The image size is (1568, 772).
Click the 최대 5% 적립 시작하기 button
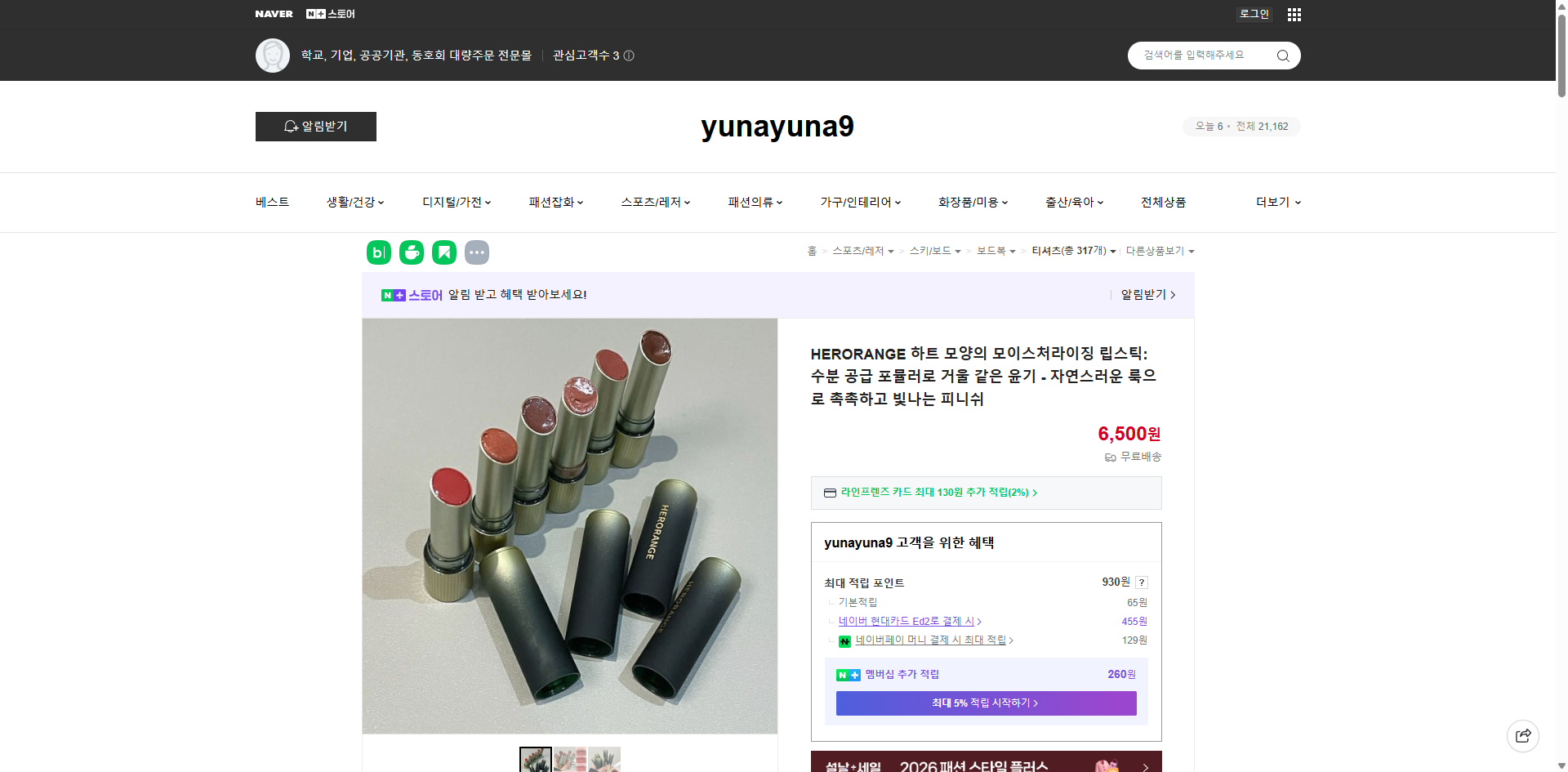pos(985,703)
